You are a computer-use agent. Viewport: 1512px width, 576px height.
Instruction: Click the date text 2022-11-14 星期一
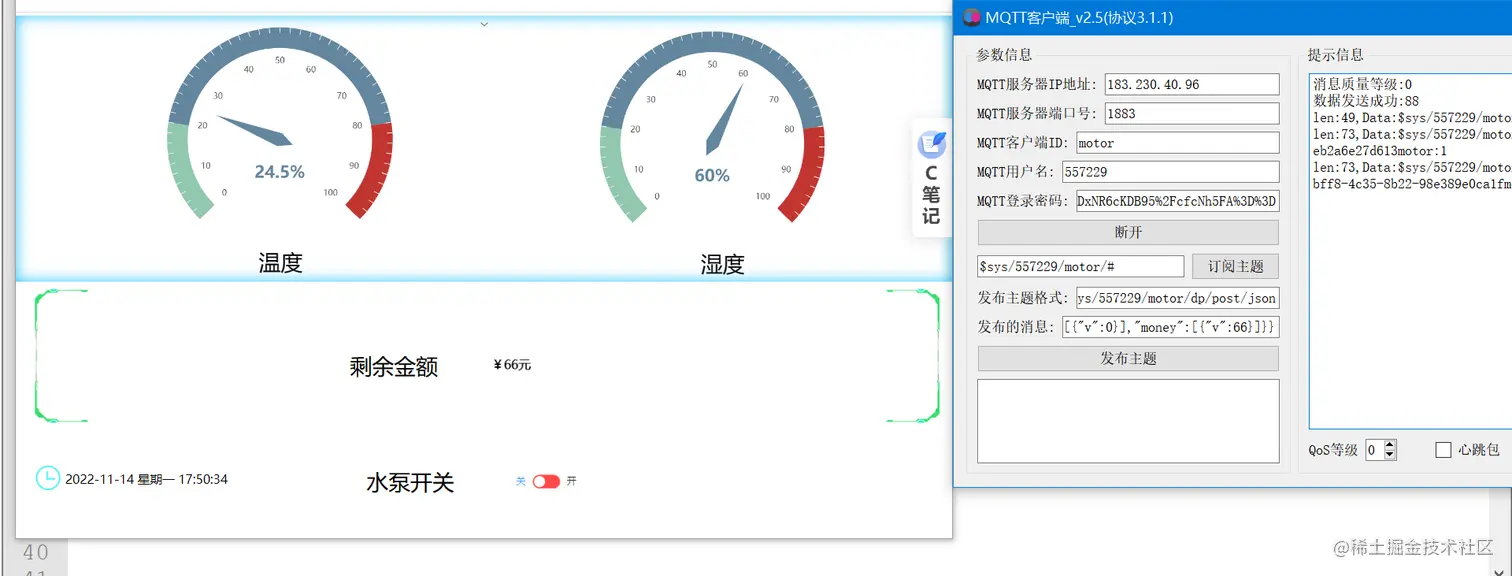[120, 479]
